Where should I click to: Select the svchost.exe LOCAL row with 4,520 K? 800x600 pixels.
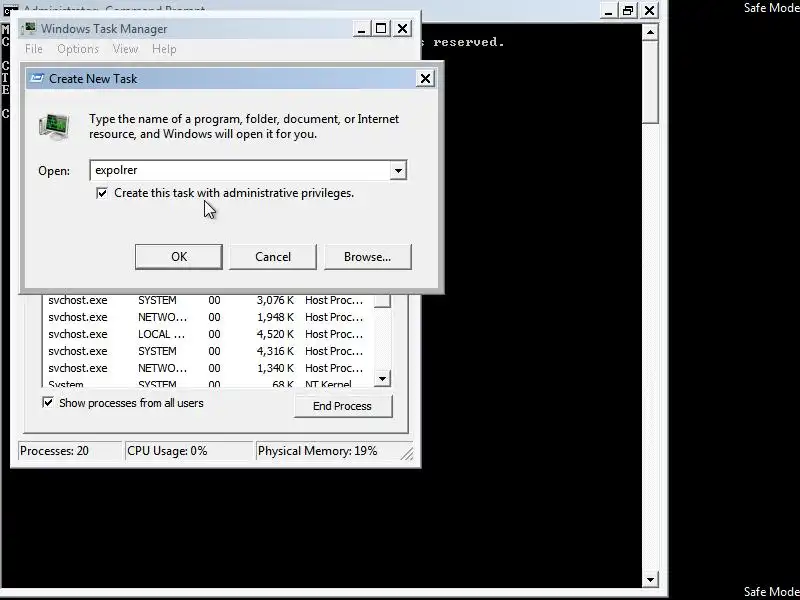click(209, 334)
